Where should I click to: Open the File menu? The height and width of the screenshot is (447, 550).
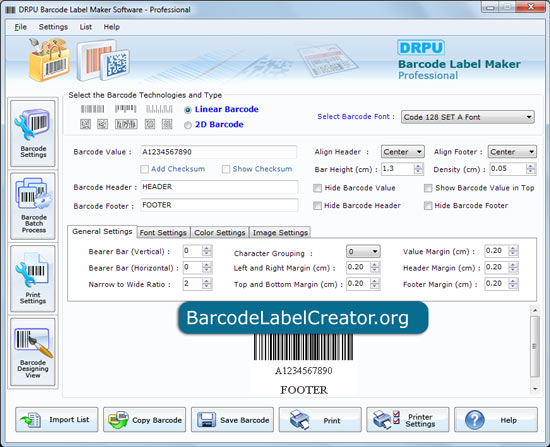(20, 27)
